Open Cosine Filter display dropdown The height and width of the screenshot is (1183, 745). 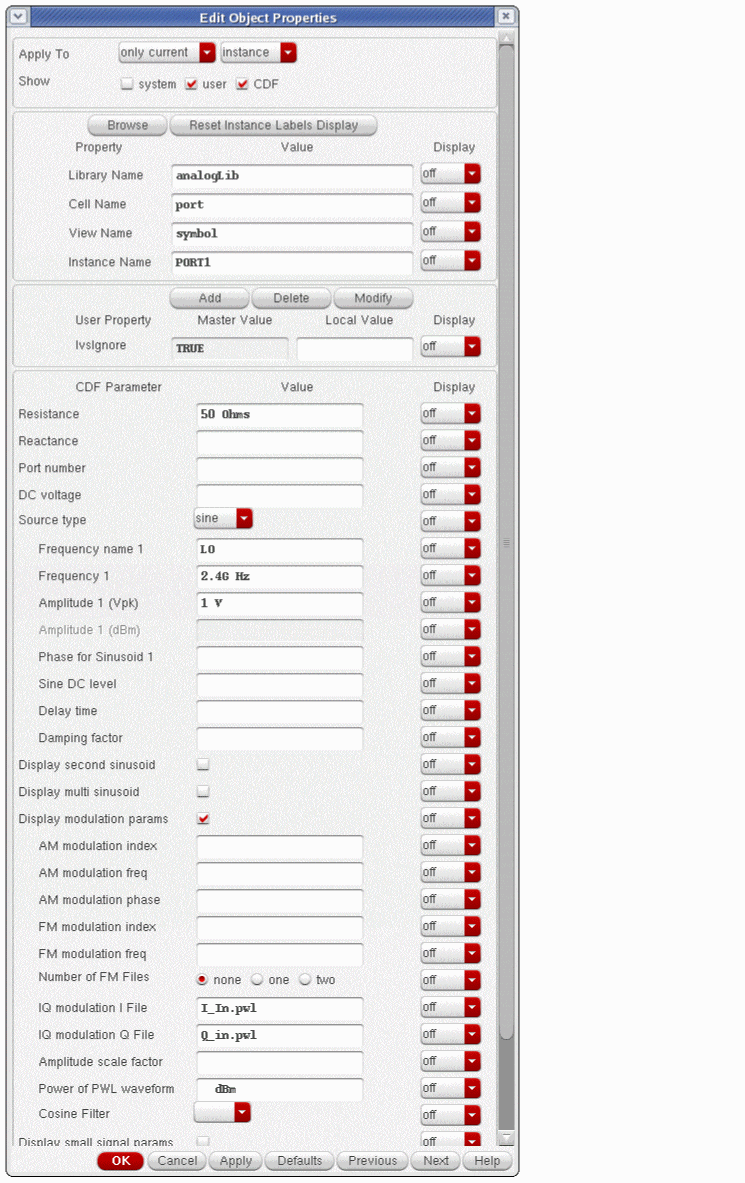(451, 1115)
